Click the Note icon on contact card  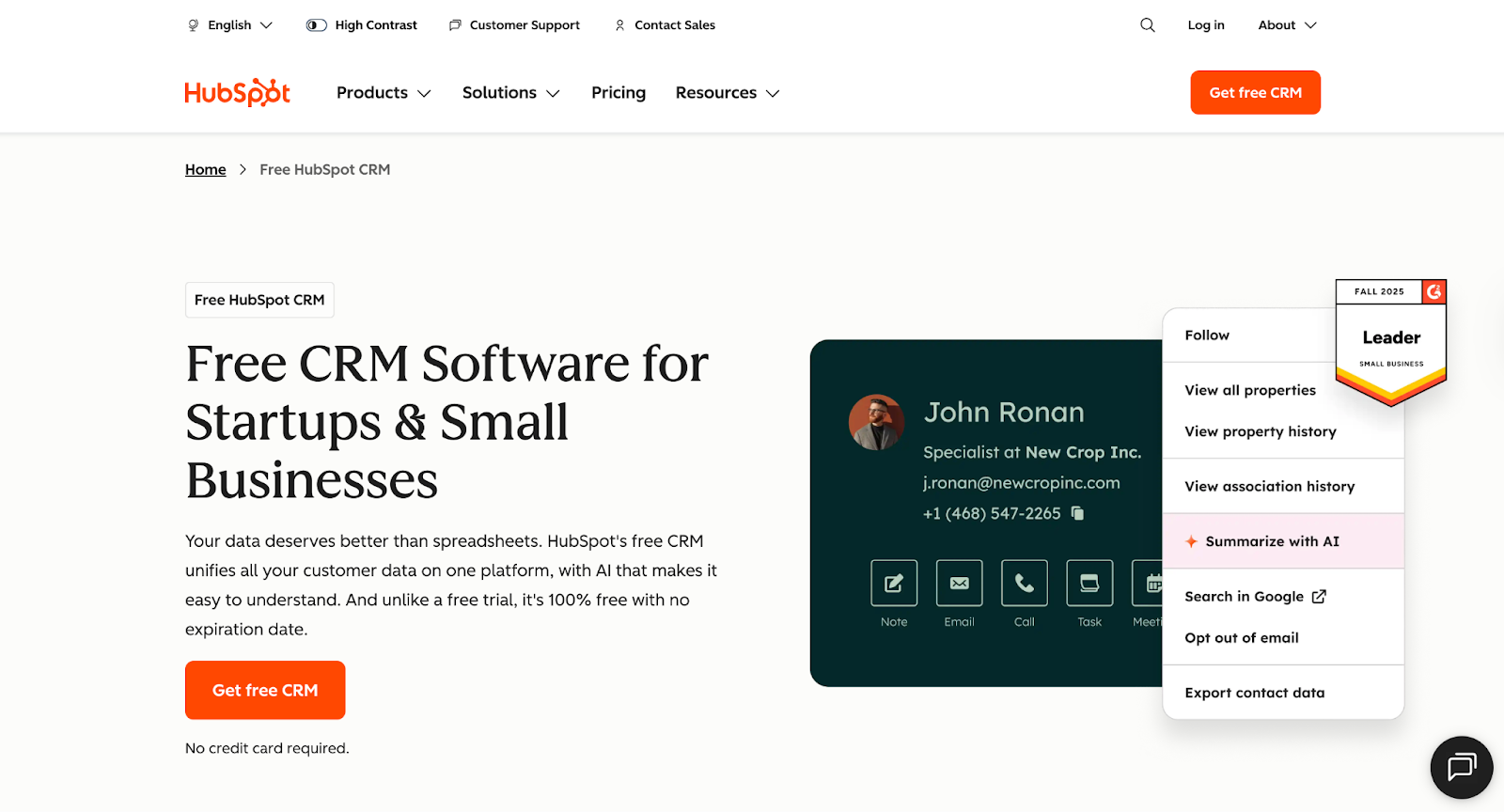(894, 584)
